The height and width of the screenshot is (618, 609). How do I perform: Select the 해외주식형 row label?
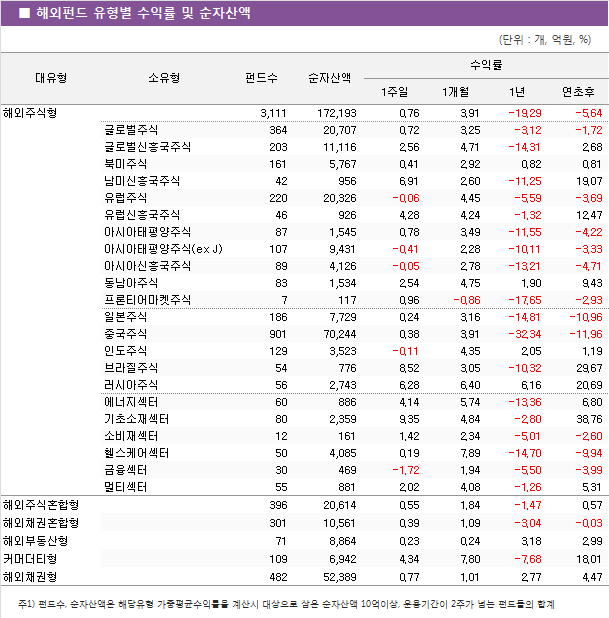(x=30, y=113)
